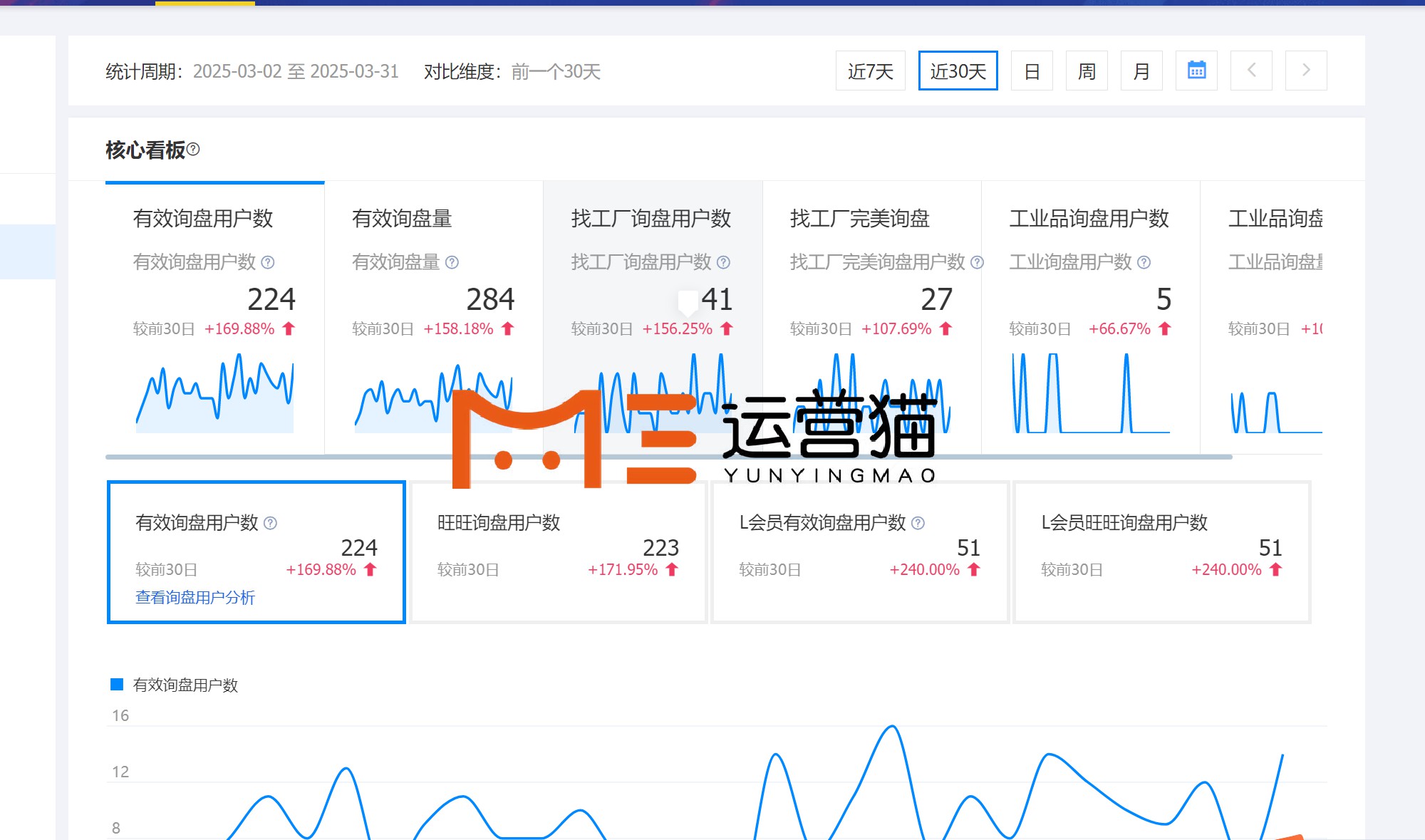Click help icon beside 找工厂询盘用户数 label
Screen dimensions: 1425x840
pos(723,262)
